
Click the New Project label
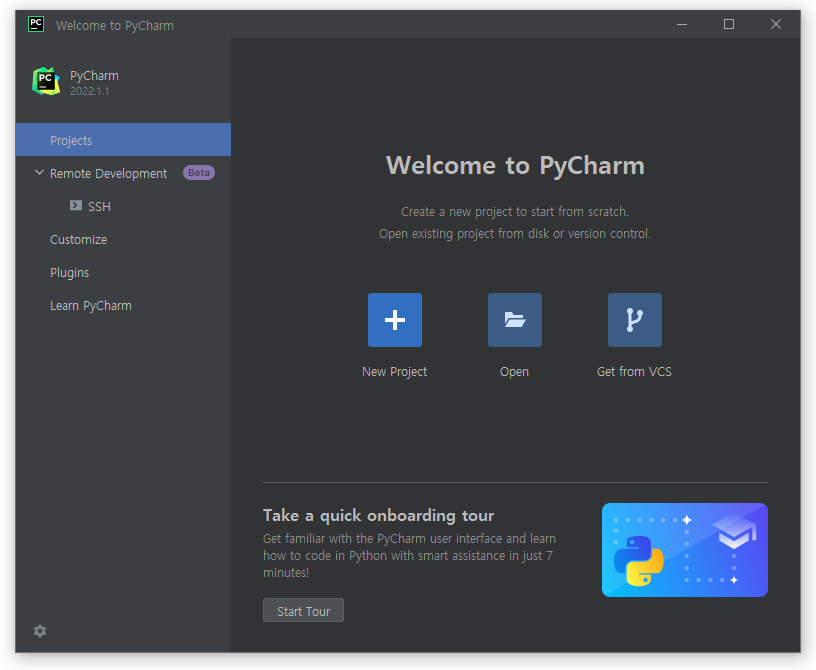pyautogui.click(x=394, y=371)
